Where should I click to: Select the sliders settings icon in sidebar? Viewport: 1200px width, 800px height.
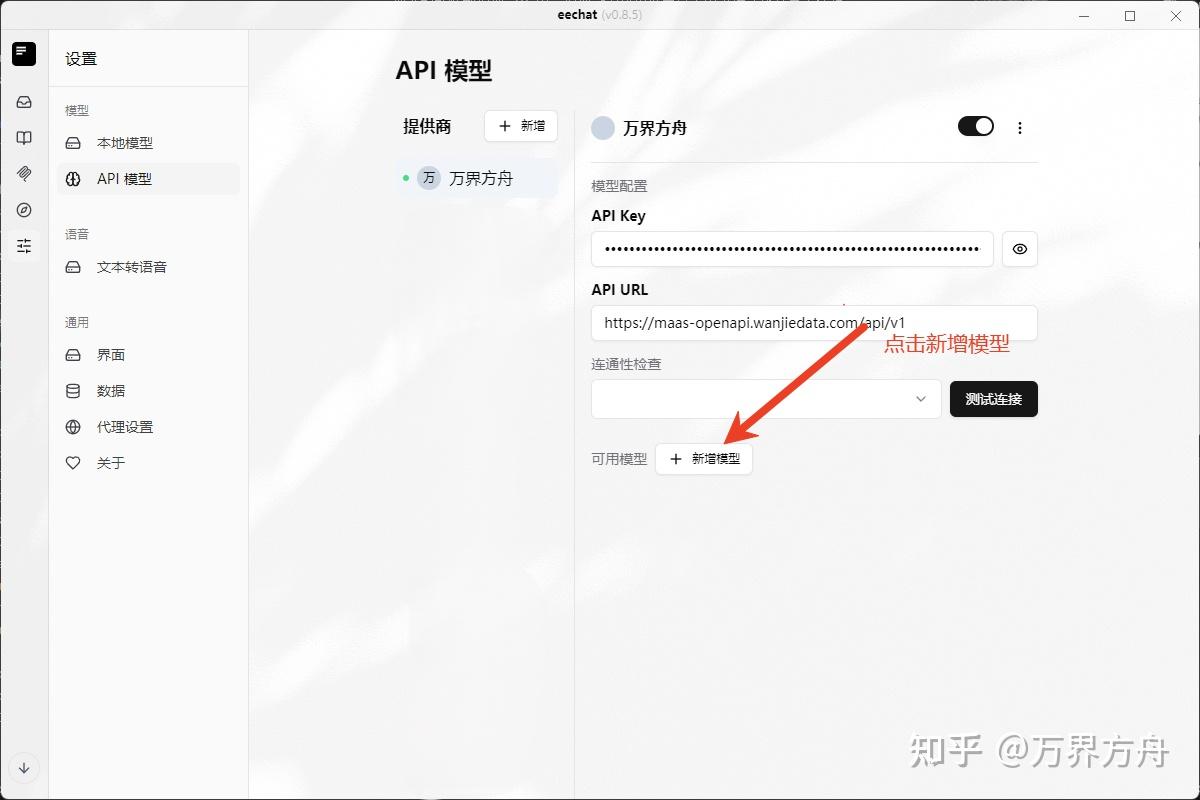point(24,246)
